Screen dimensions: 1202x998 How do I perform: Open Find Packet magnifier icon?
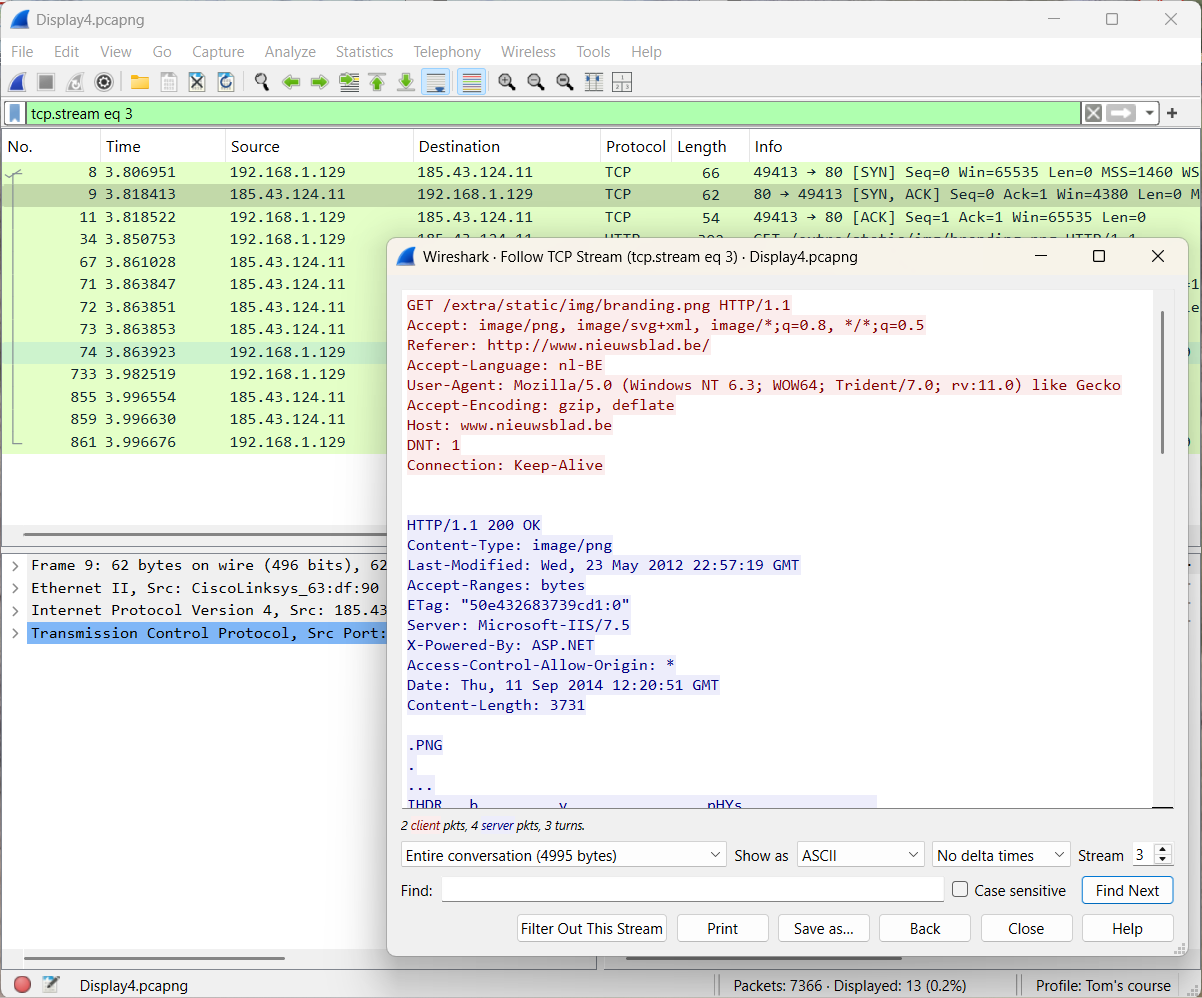pyautogui.click(x=262, y=82)
